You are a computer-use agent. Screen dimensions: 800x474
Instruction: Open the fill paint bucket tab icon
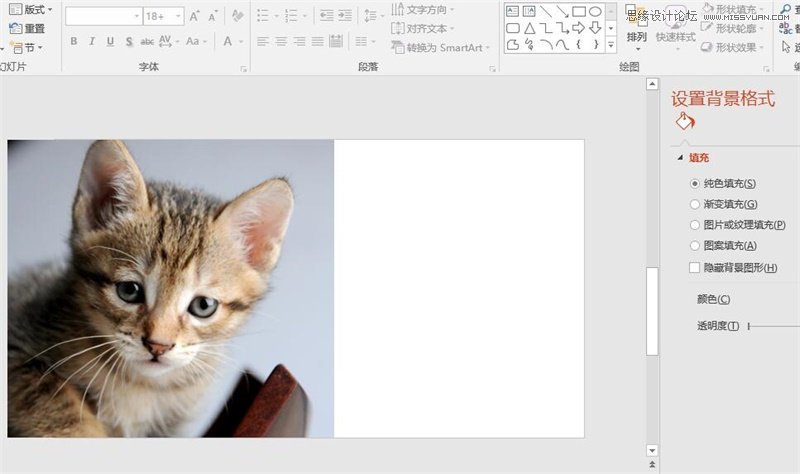[x=685, y=122]
